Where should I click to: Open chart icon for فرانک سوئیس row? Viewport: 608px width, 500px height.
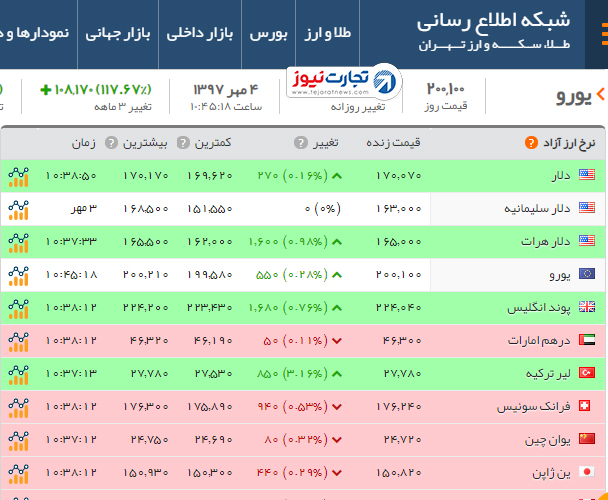click(19, 408)
